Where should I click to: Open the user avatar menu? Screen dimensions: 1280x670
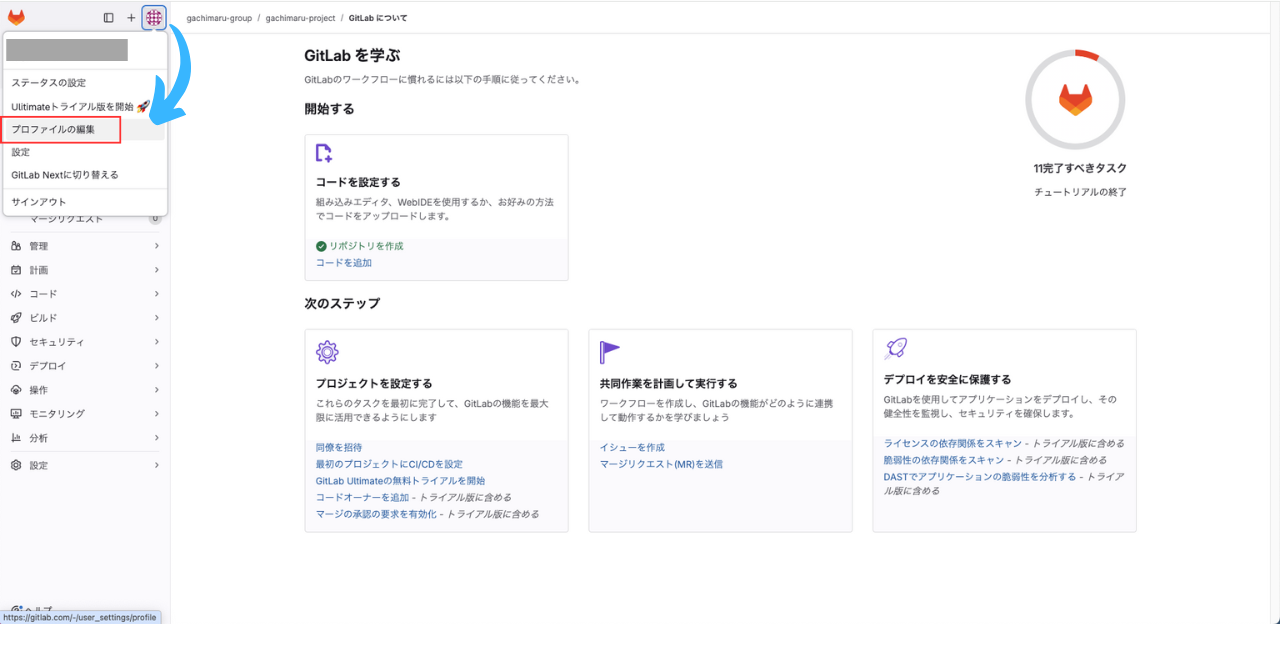tap(154, 17)
